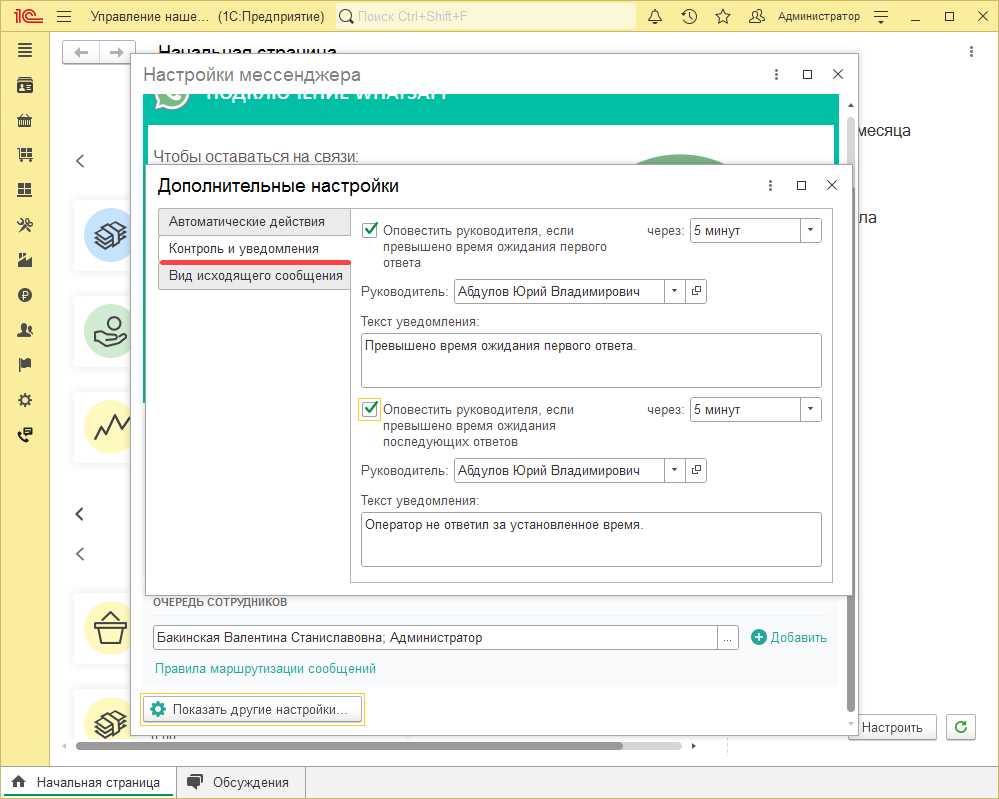Click Показать другие настройки button
The height and width of the screenshot is (799, 999).
pos(253,710)
